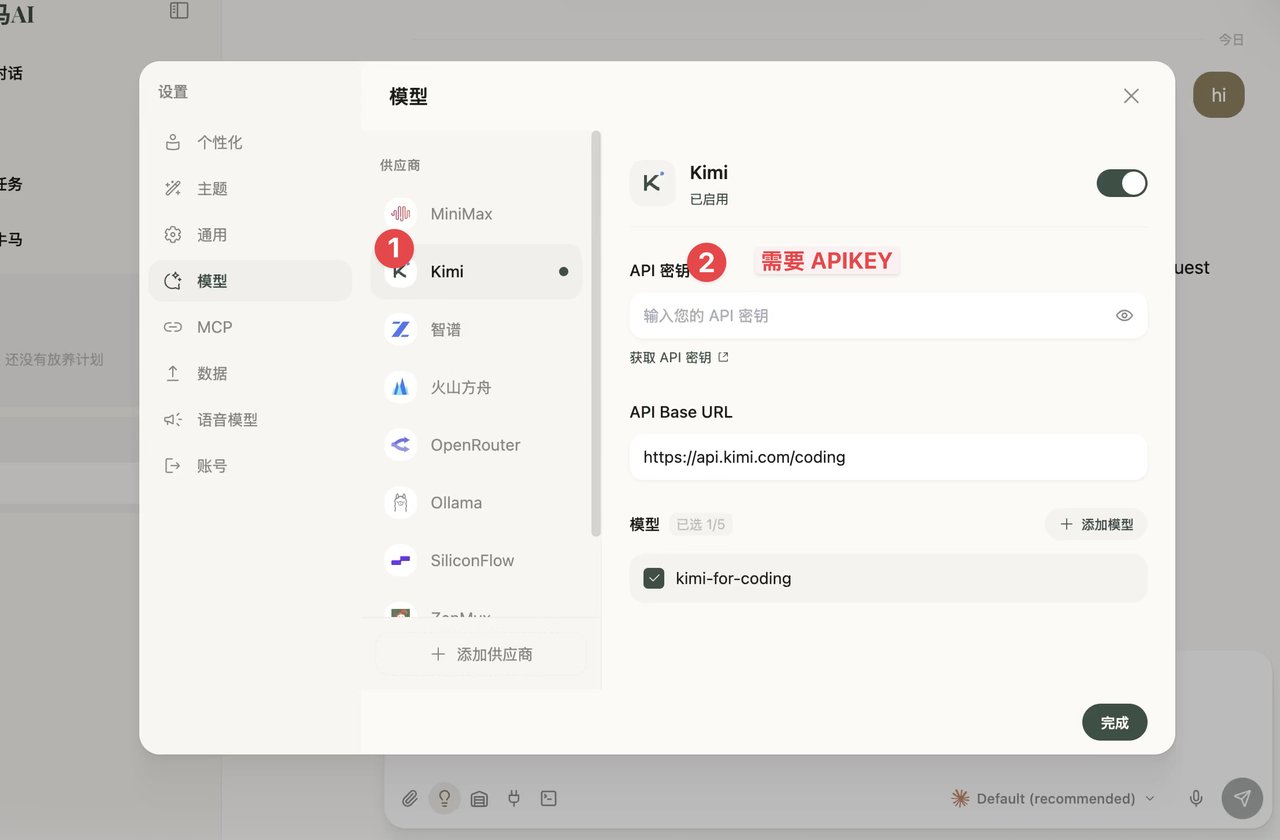1280x840 pixels.
Task: Click the MCP link icon
Action: 173,327
